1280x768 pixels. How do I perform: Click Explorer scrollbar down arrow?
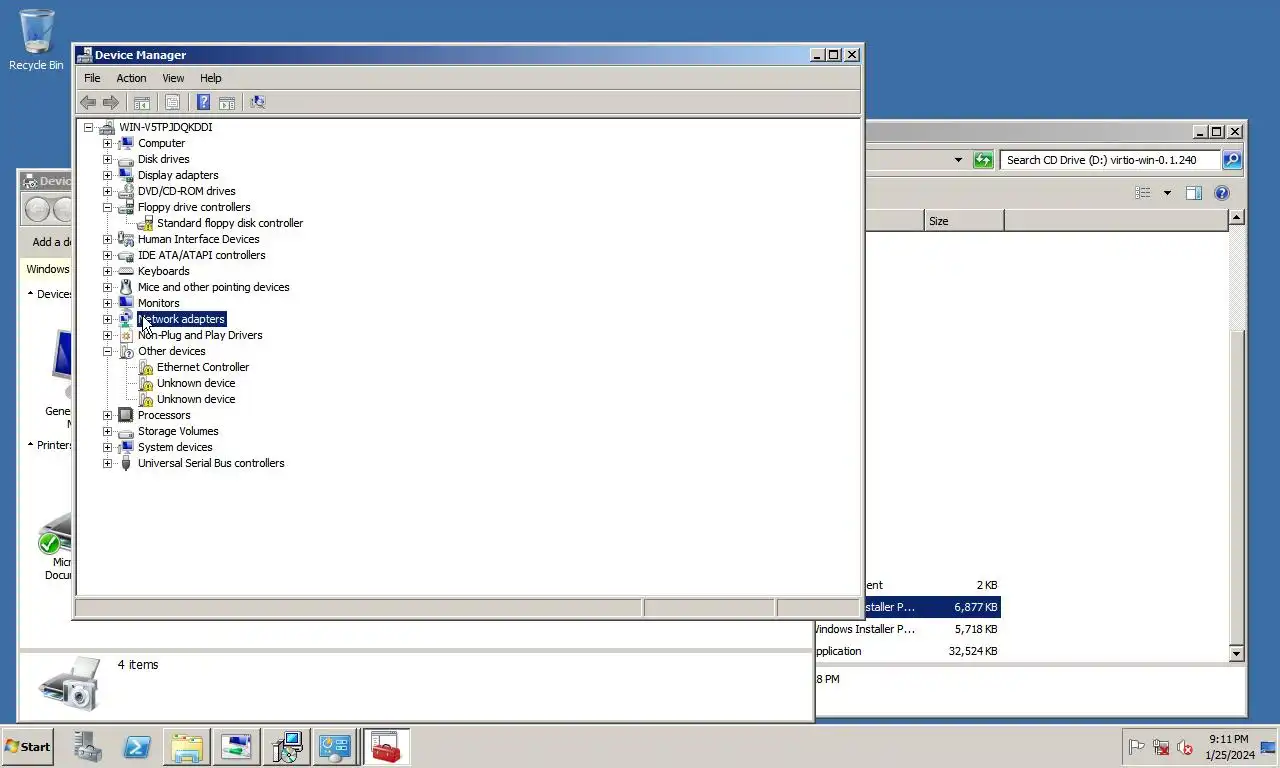coord(1236,653)
